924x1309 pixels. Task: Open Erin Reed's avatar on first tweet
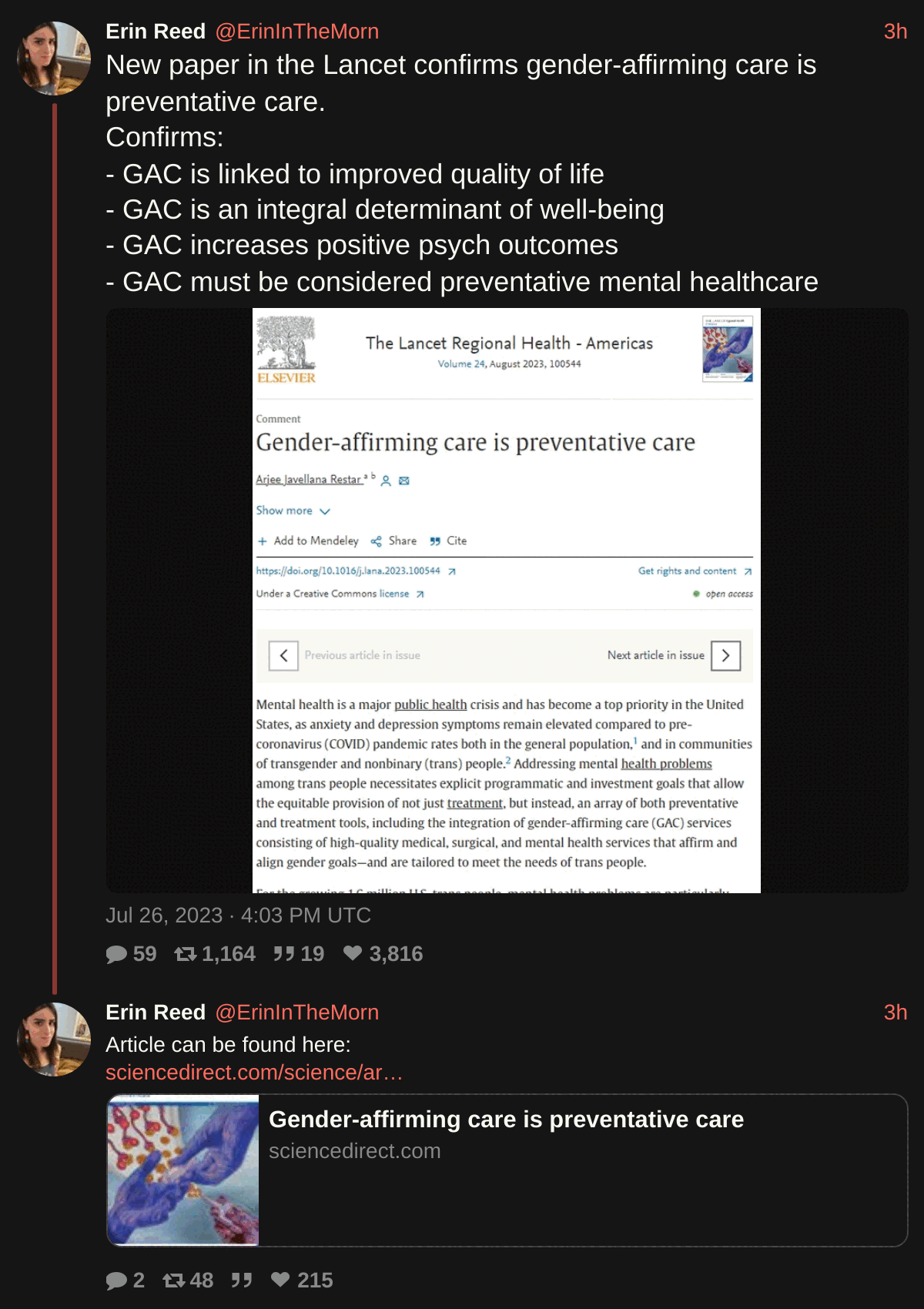point(54,59)
